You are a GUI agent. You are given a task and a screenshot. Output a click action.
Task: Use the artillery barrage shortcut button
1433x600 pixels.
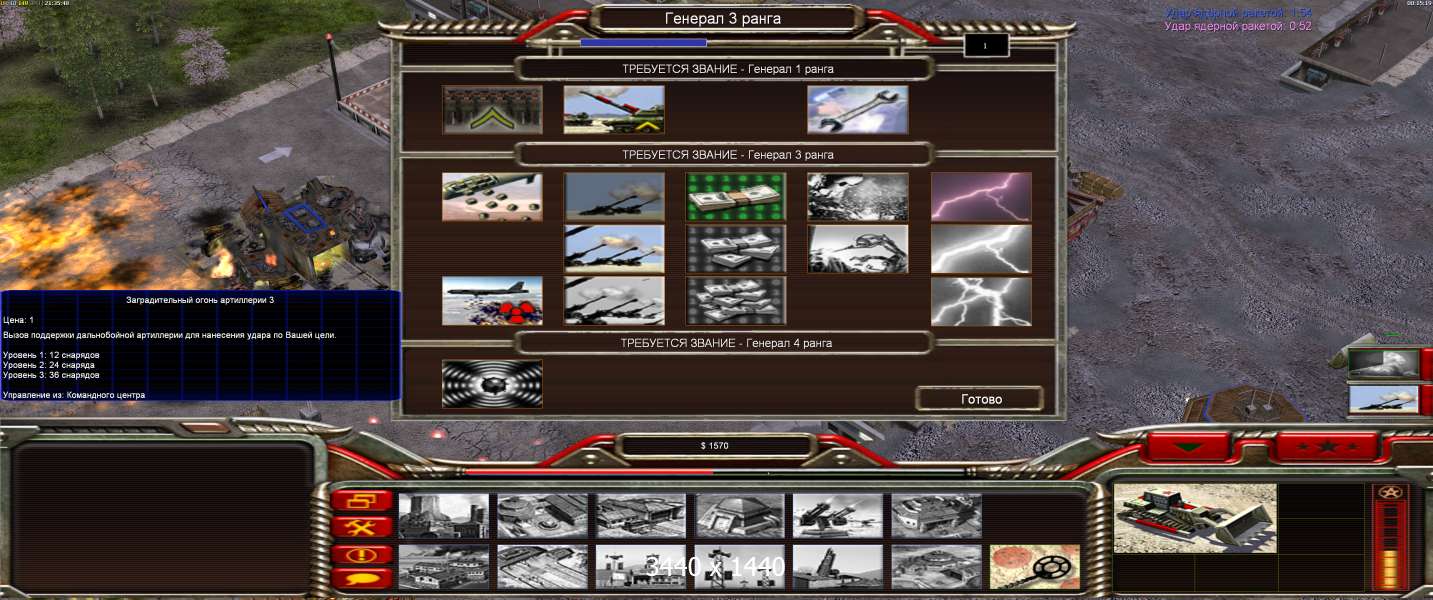coord(1384,400)
